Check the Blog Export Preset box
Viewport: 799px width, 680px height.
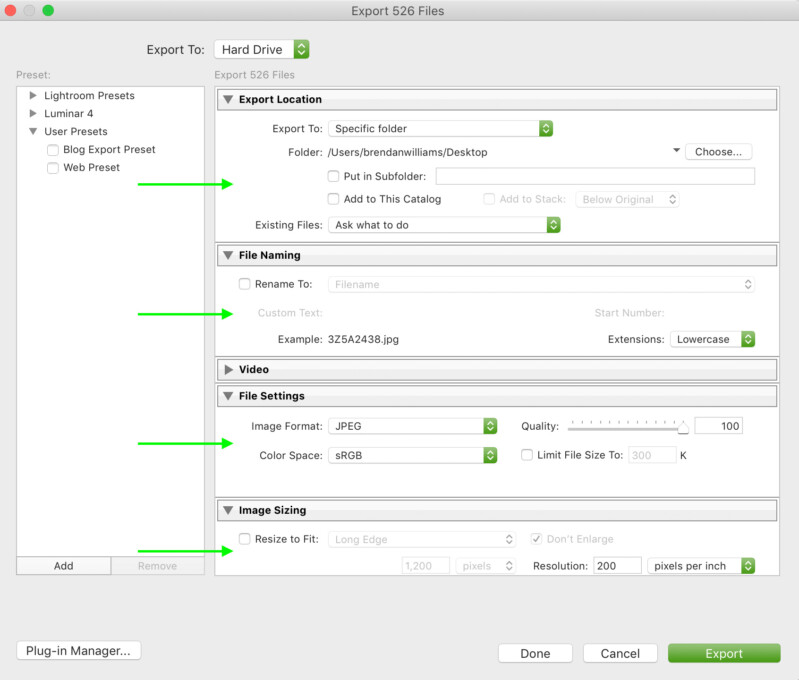pyautogui.click(x=53, y=150)
